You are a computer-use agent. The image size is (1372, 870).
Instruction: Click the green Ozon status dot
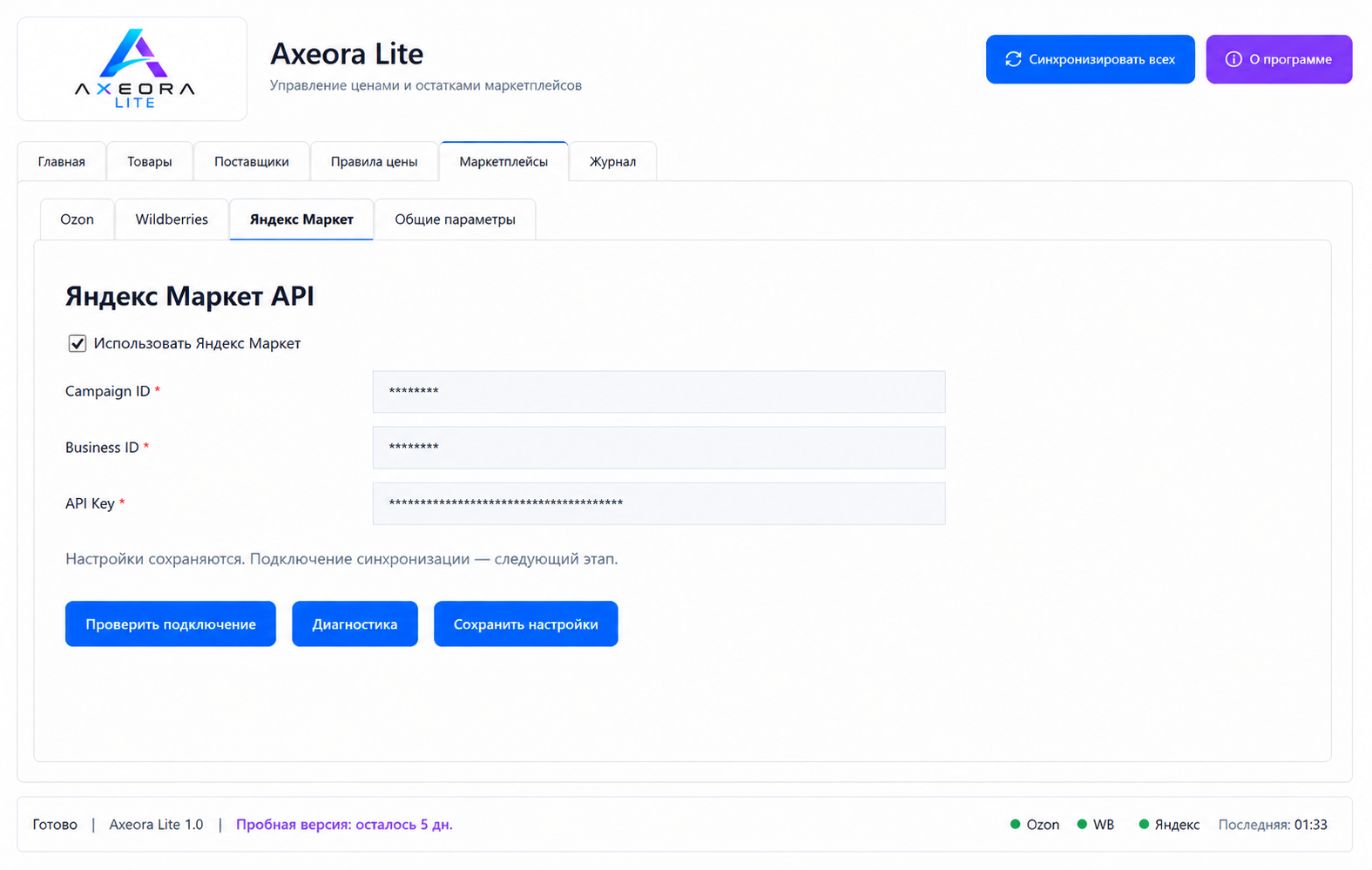point(1015,824)
